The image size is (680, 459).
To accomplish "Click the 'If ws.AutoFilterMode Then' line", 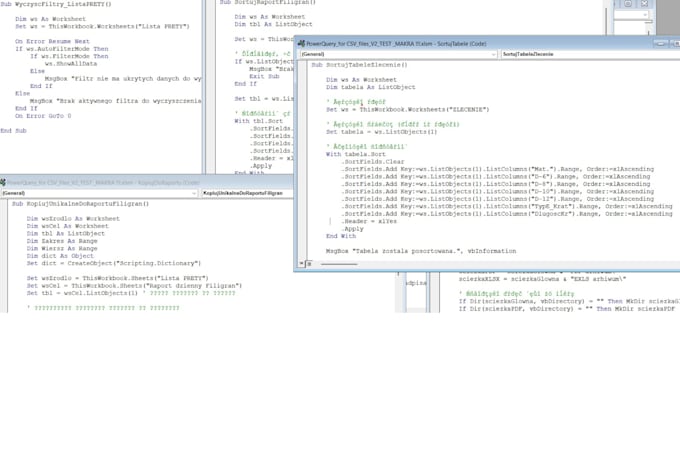I will point(62,49).
